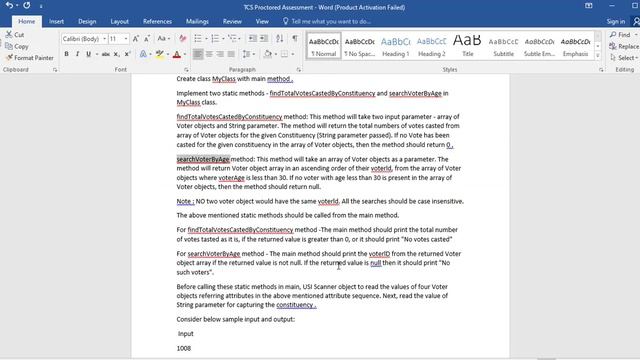The height and width of the screenshot is (360, 640).
Task: Click Find in Editing group
Action: (622, 35)
